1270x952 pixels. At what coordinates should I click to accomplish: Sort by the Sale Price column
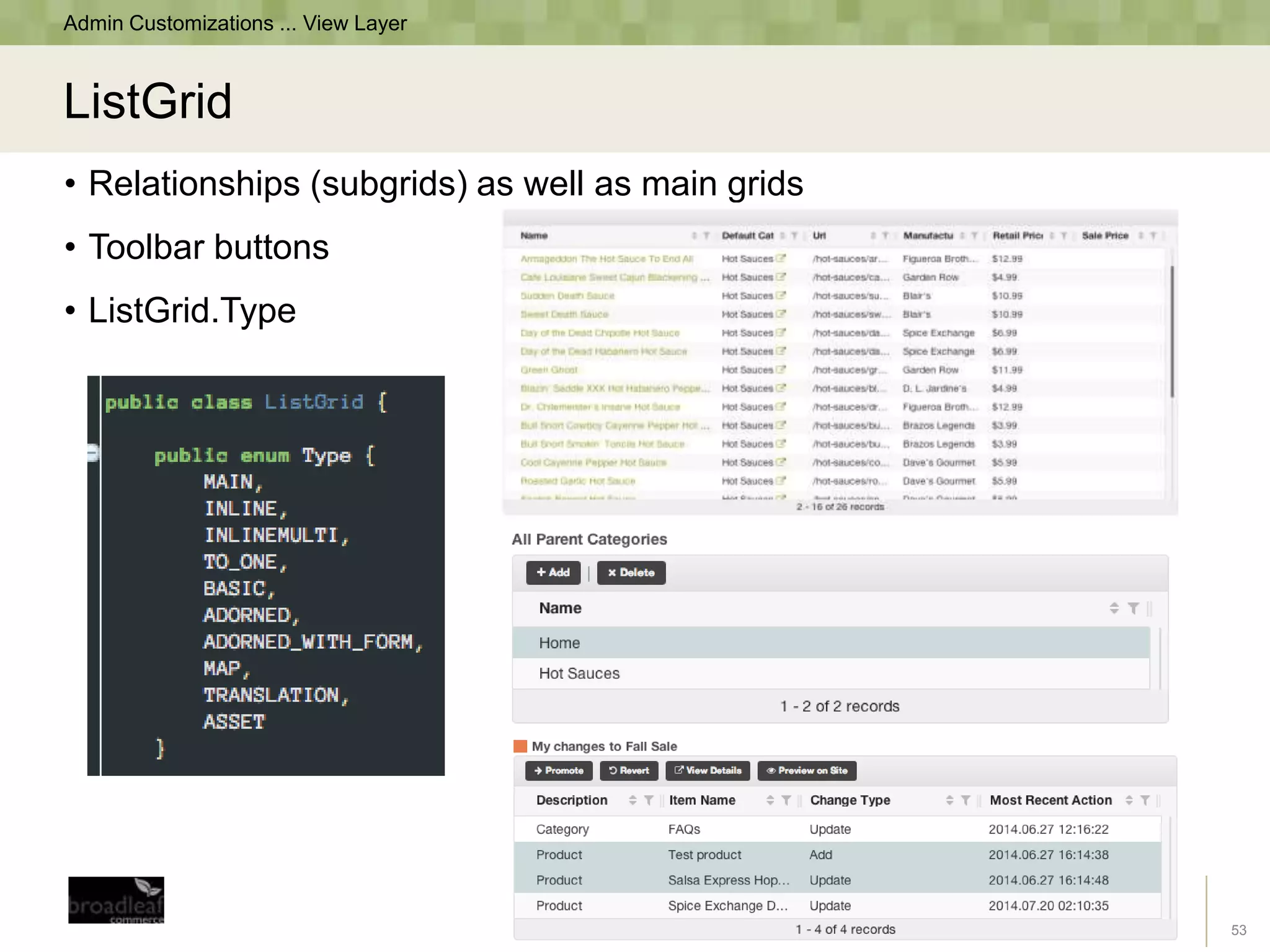[1141, 236]
